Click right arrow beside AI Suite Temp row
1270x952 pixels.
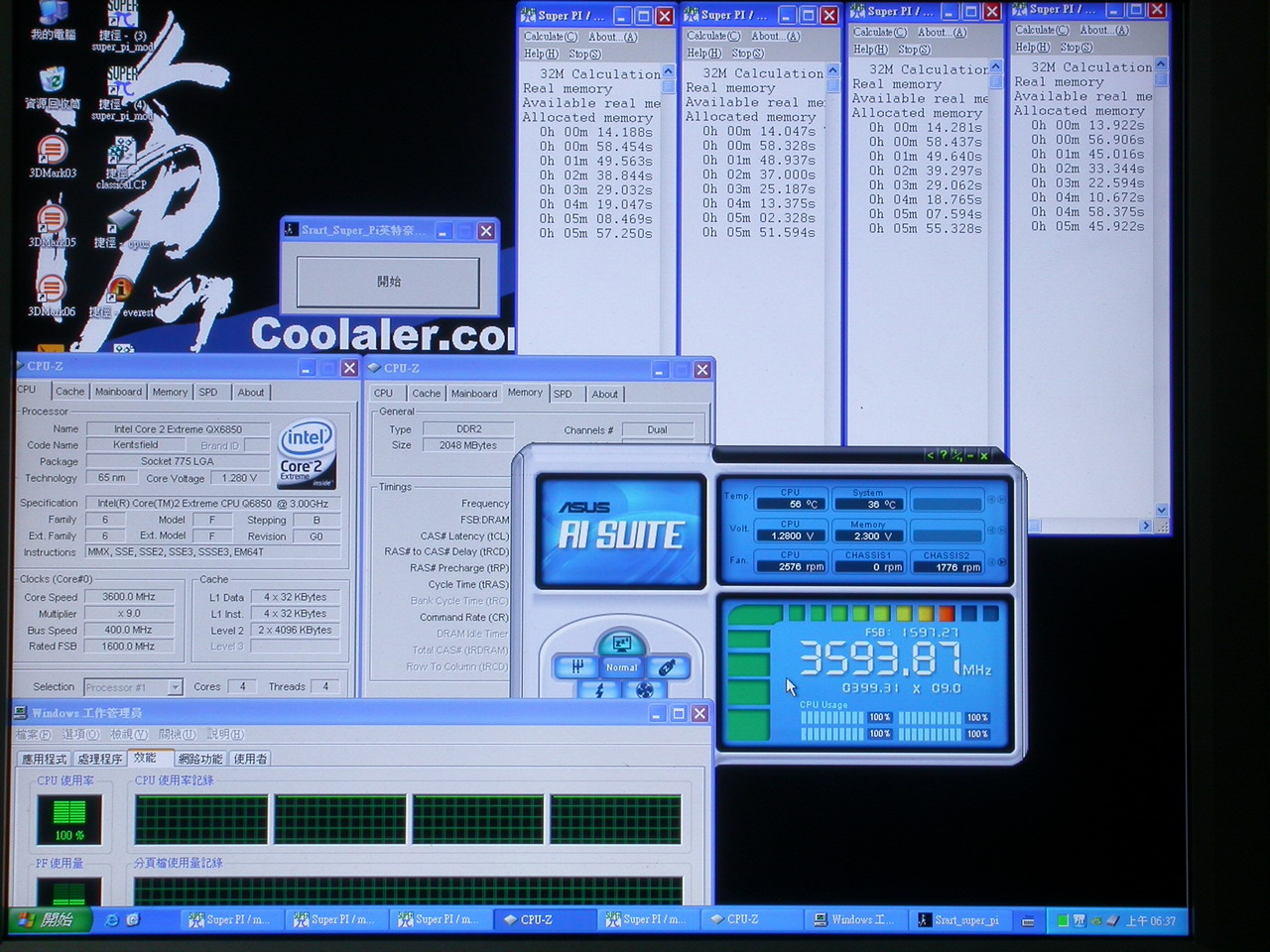click(1001, 500)
